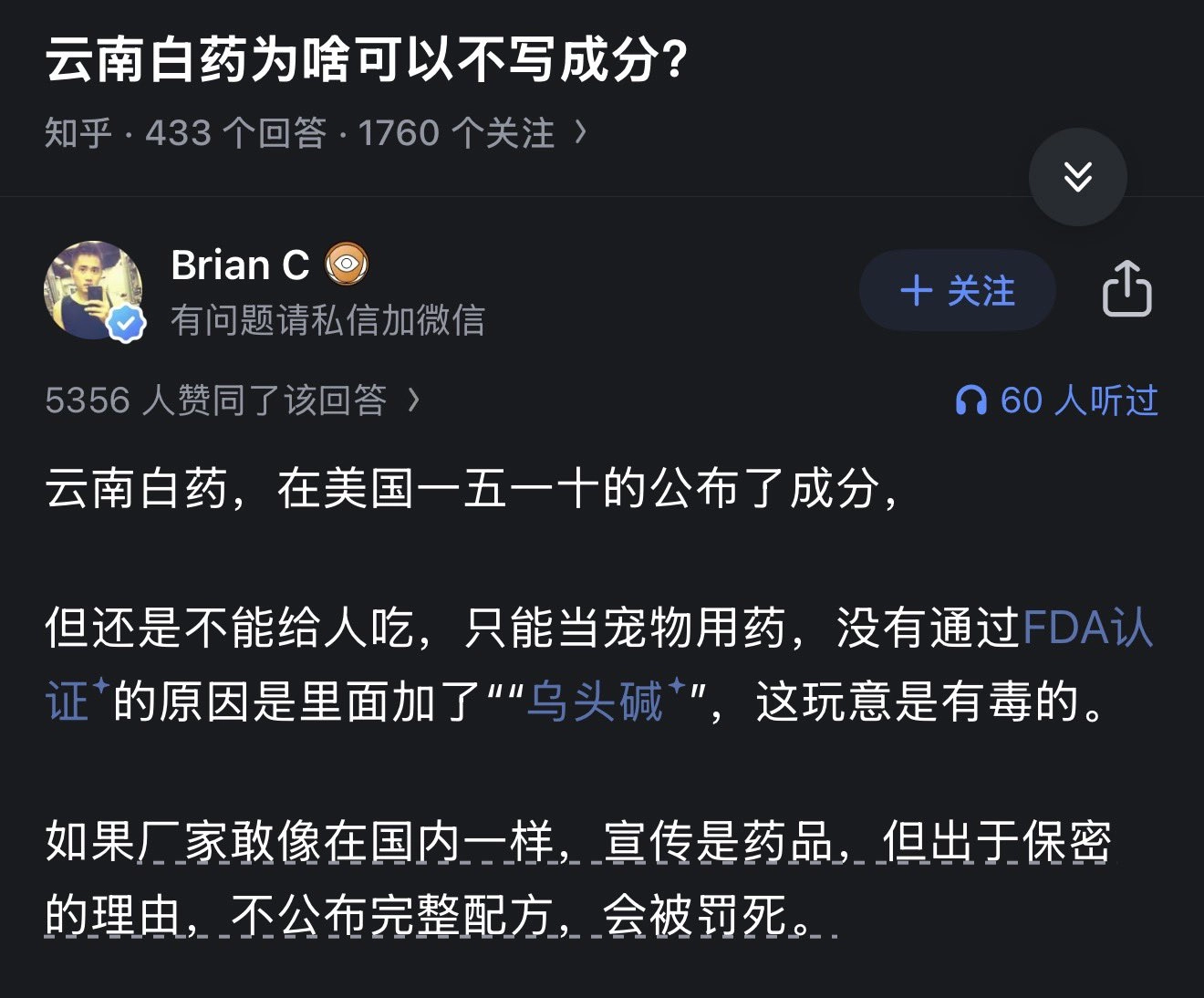
Task: Toggle follow with the "+ 关注" button
Action: tap(957, 291)
